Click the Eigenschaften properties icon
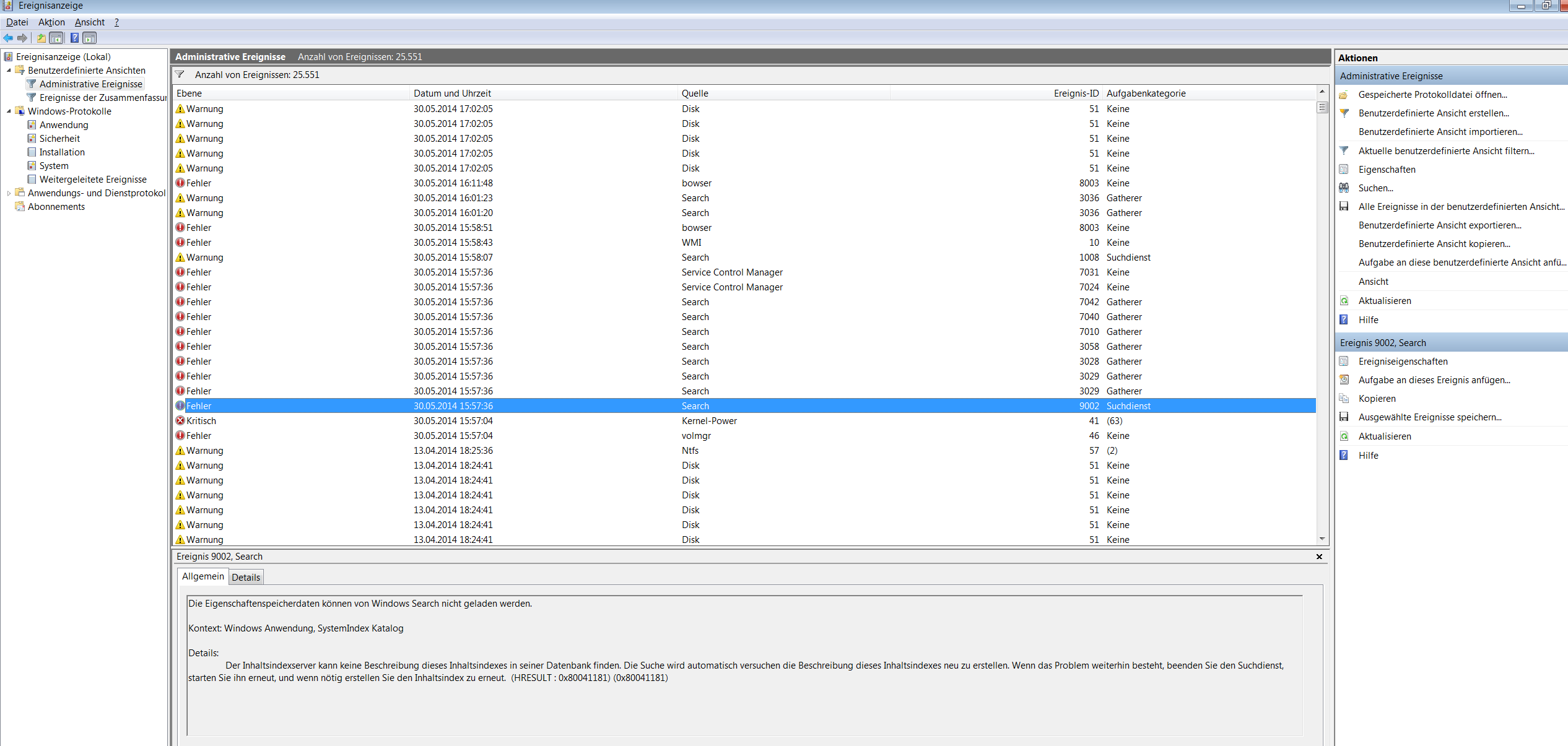The image size is (1568, 746). click(1344, 170)
